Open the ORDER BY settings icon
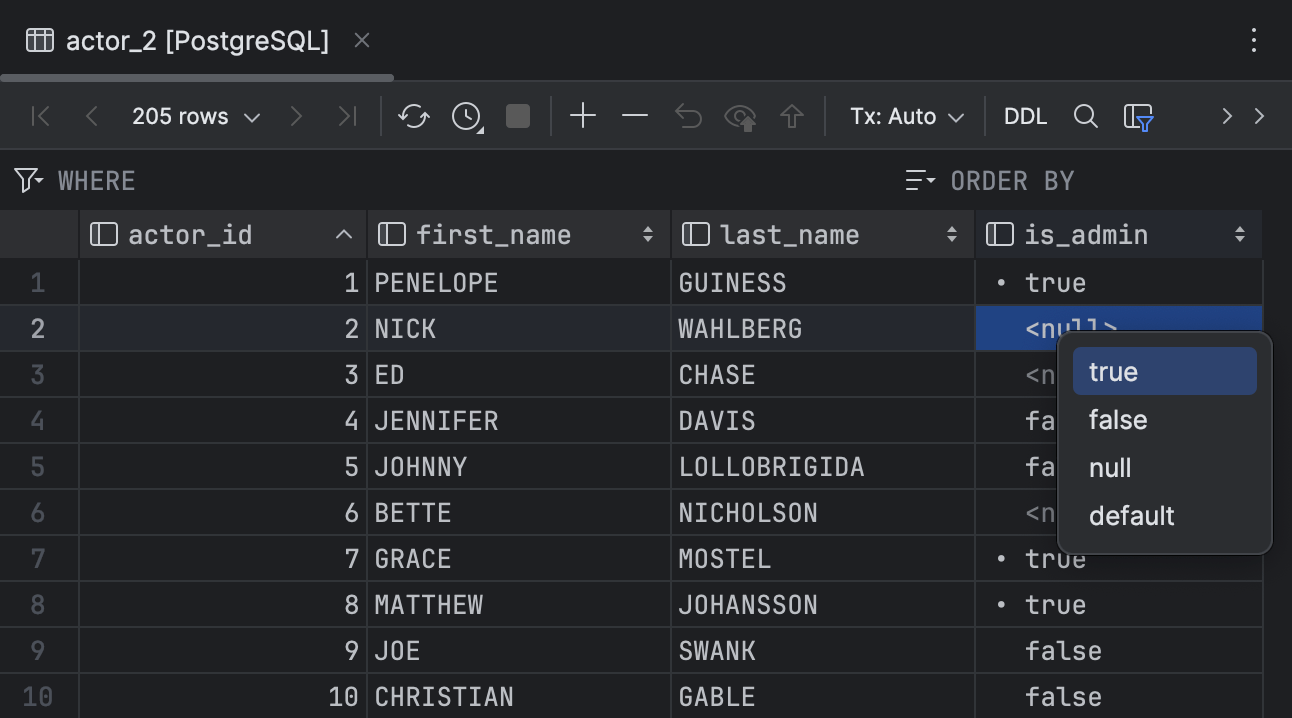 pyautogui.click(x=919, y=180)
